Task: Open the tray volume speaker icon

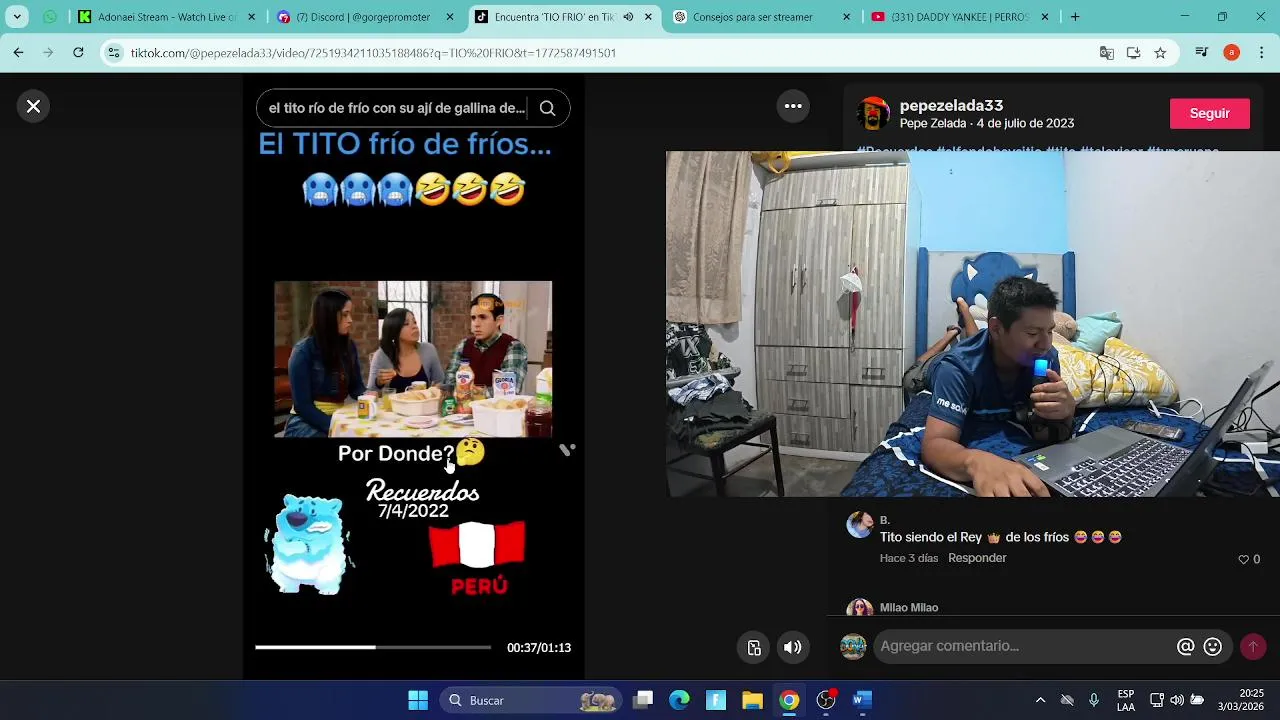Action: [1177, 700]
